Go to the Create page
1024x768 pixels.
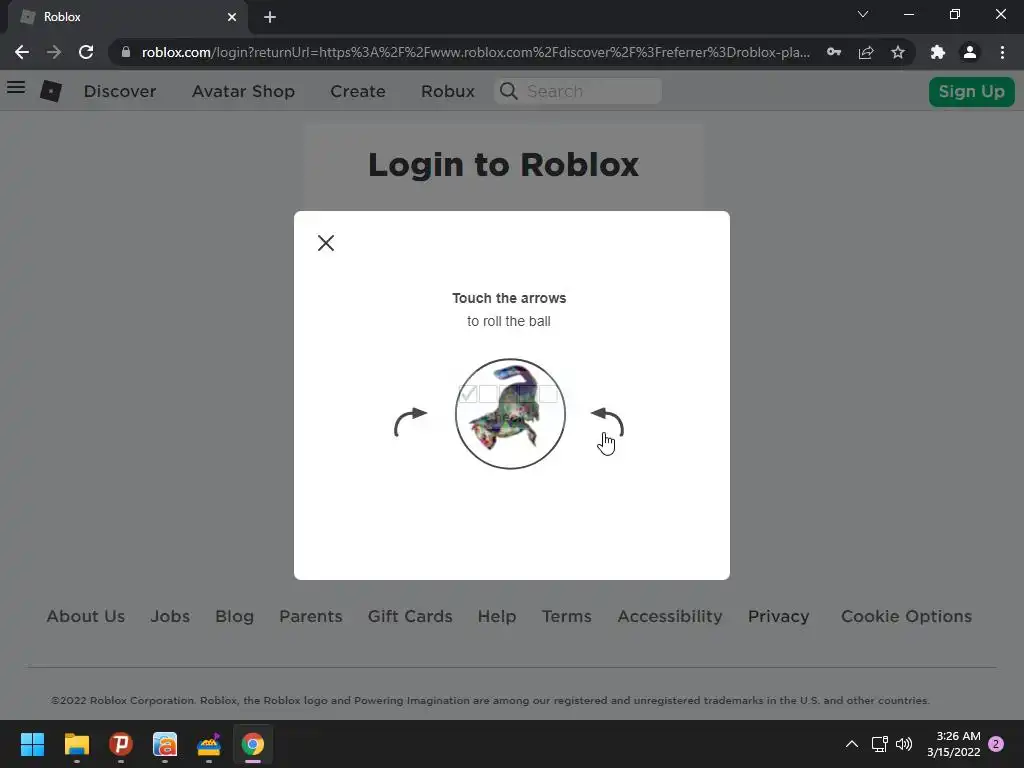(x=358, y=91)
